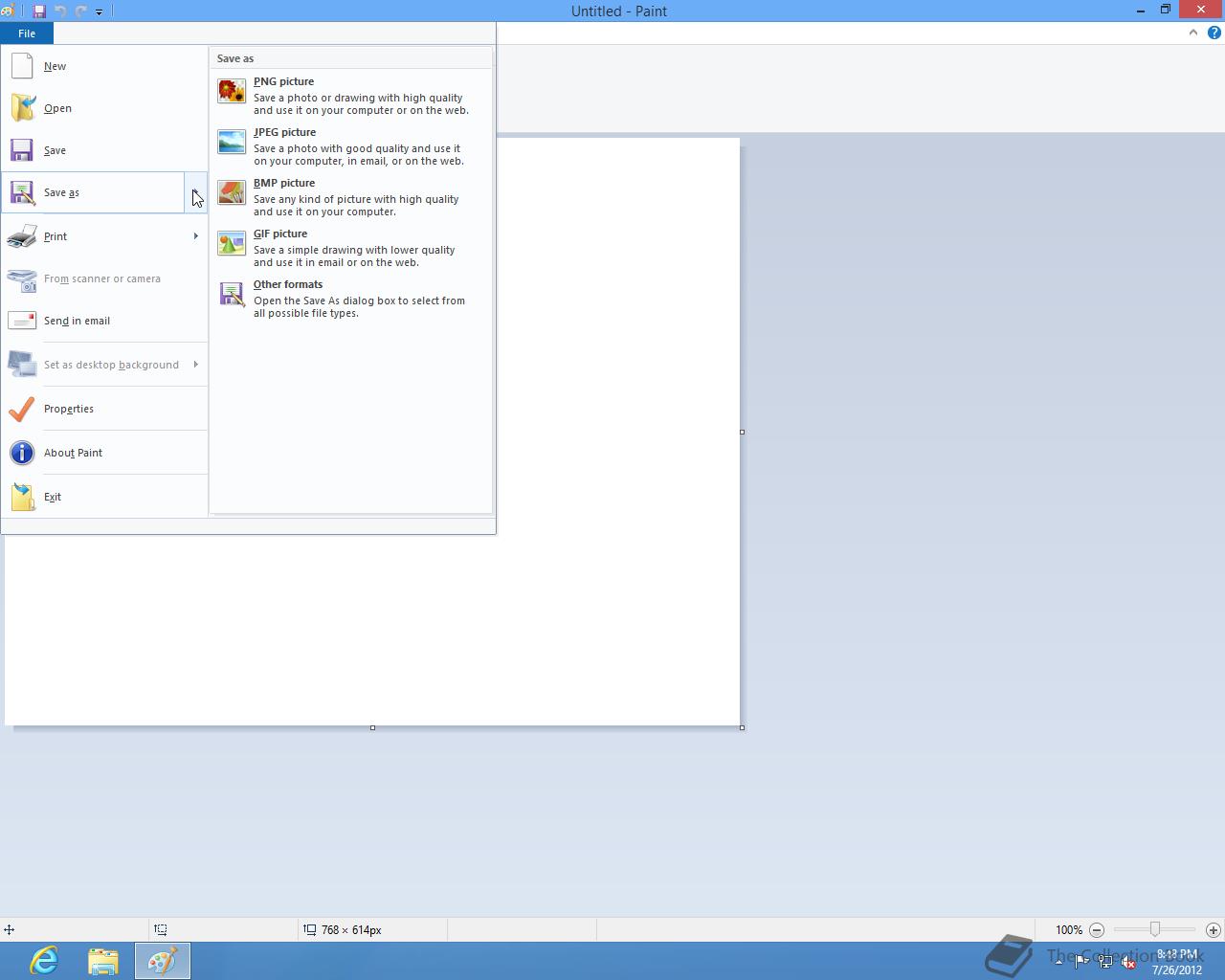Open Customize Quick Access Toolbar dropdown

click(x=99, y=11)
